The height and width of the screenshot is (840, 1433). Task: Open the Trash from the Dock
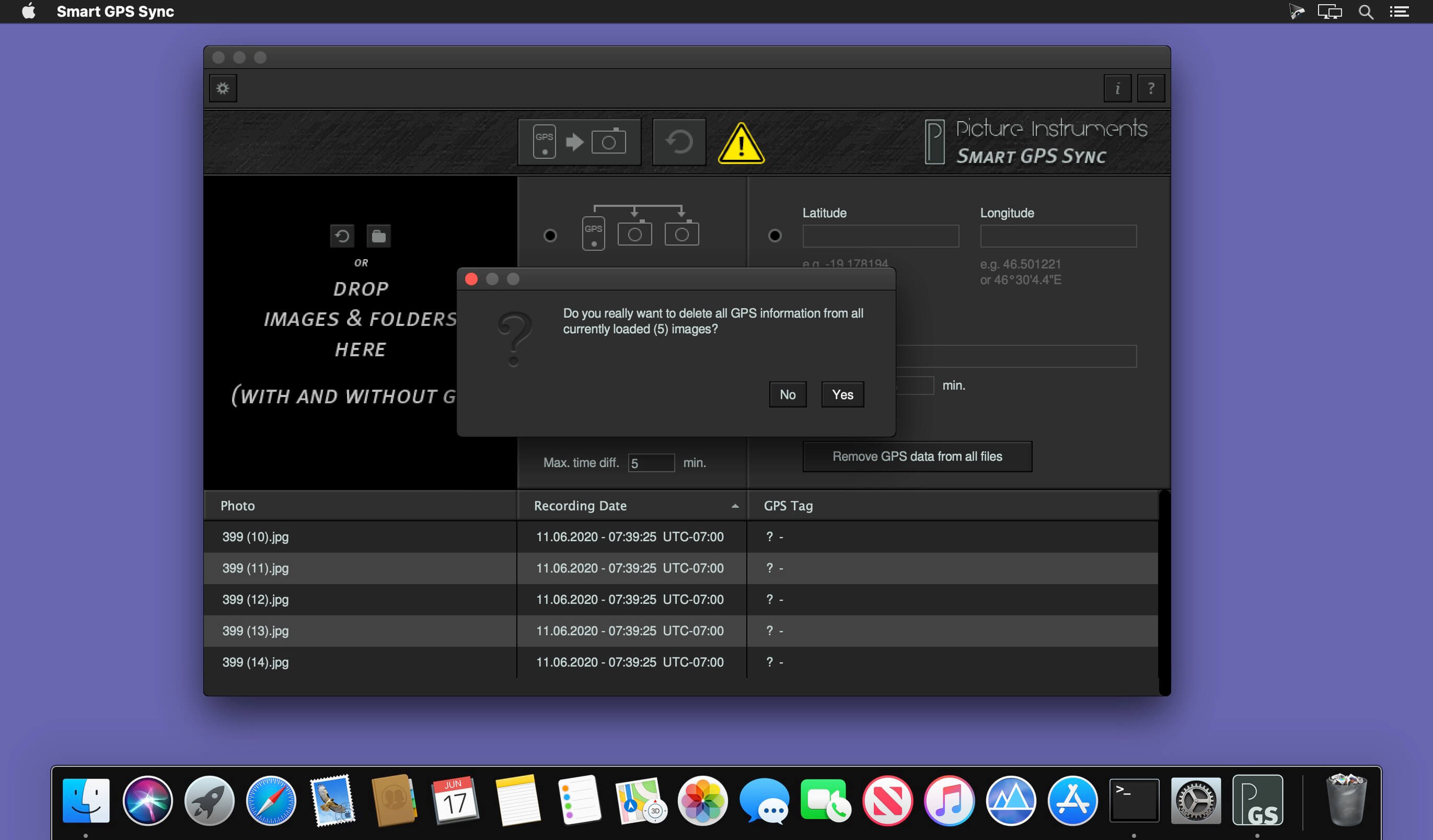[1346, 800]
